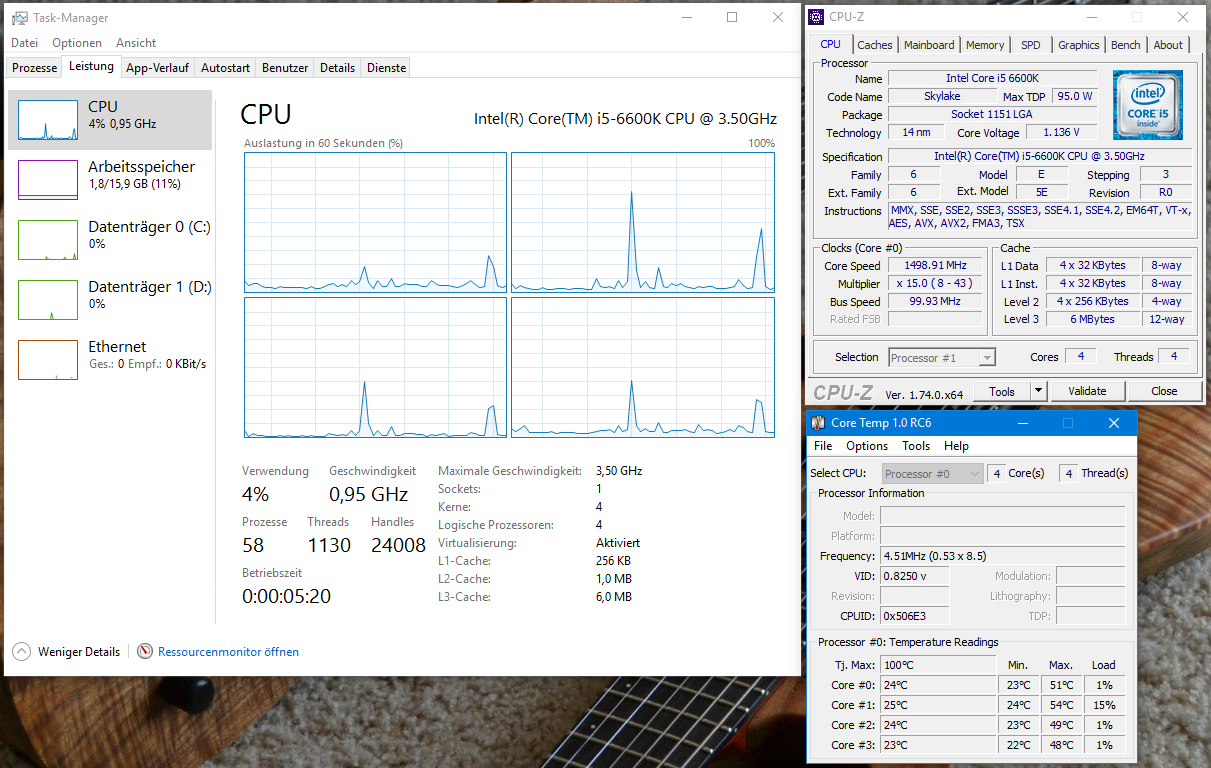Click the Close button in CPU-Z

click(x=1164, y=391)
